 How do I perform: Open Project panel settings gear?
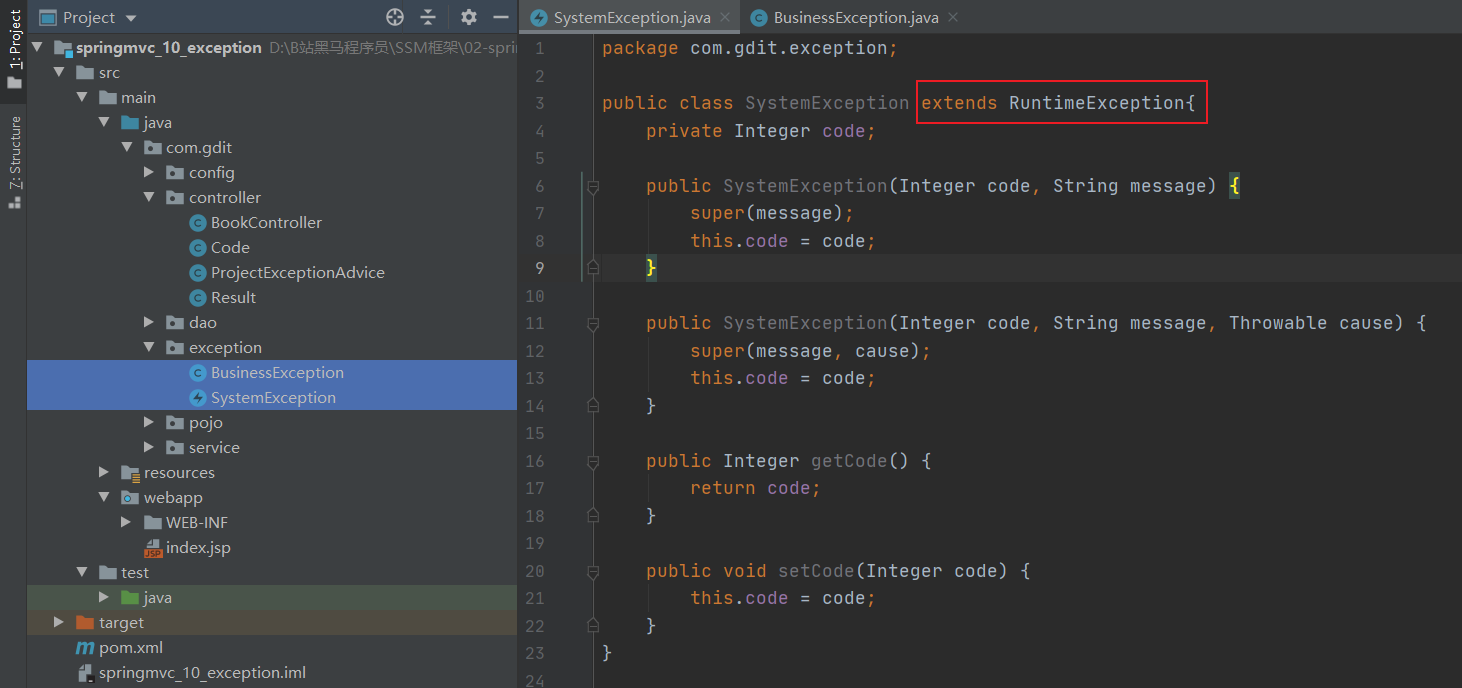point(469,17)
